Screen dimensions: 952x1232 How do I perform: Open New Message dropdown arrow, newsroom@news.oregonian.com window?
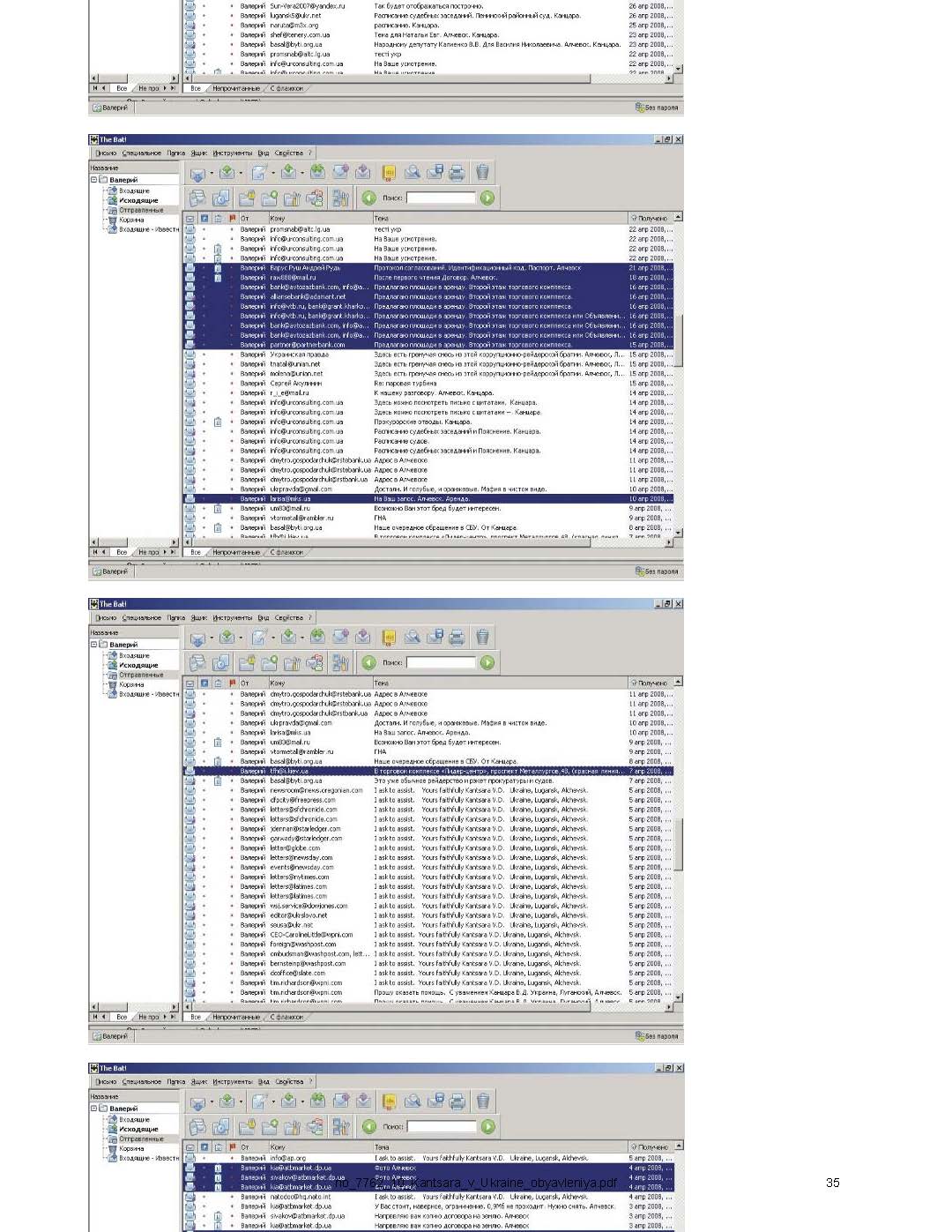click(272, 638)
